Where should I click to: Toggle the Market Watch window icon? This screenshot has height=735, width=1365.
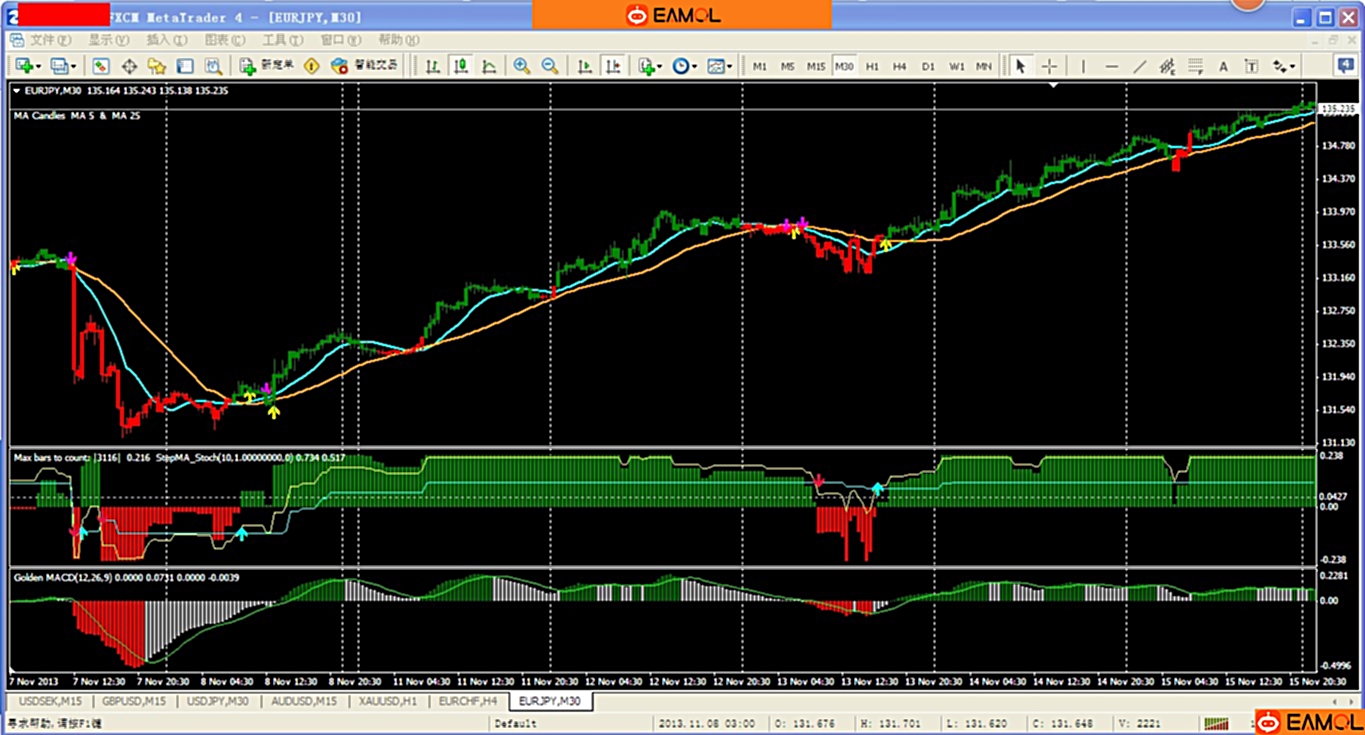[101, 66]
